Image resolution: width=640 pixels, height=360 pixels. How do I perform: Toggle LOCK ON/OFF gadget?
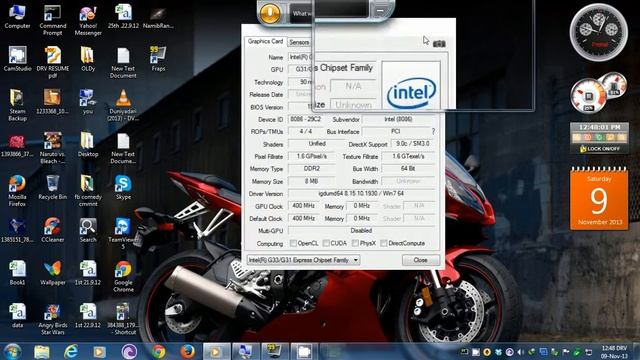click(x=599, y=149)
